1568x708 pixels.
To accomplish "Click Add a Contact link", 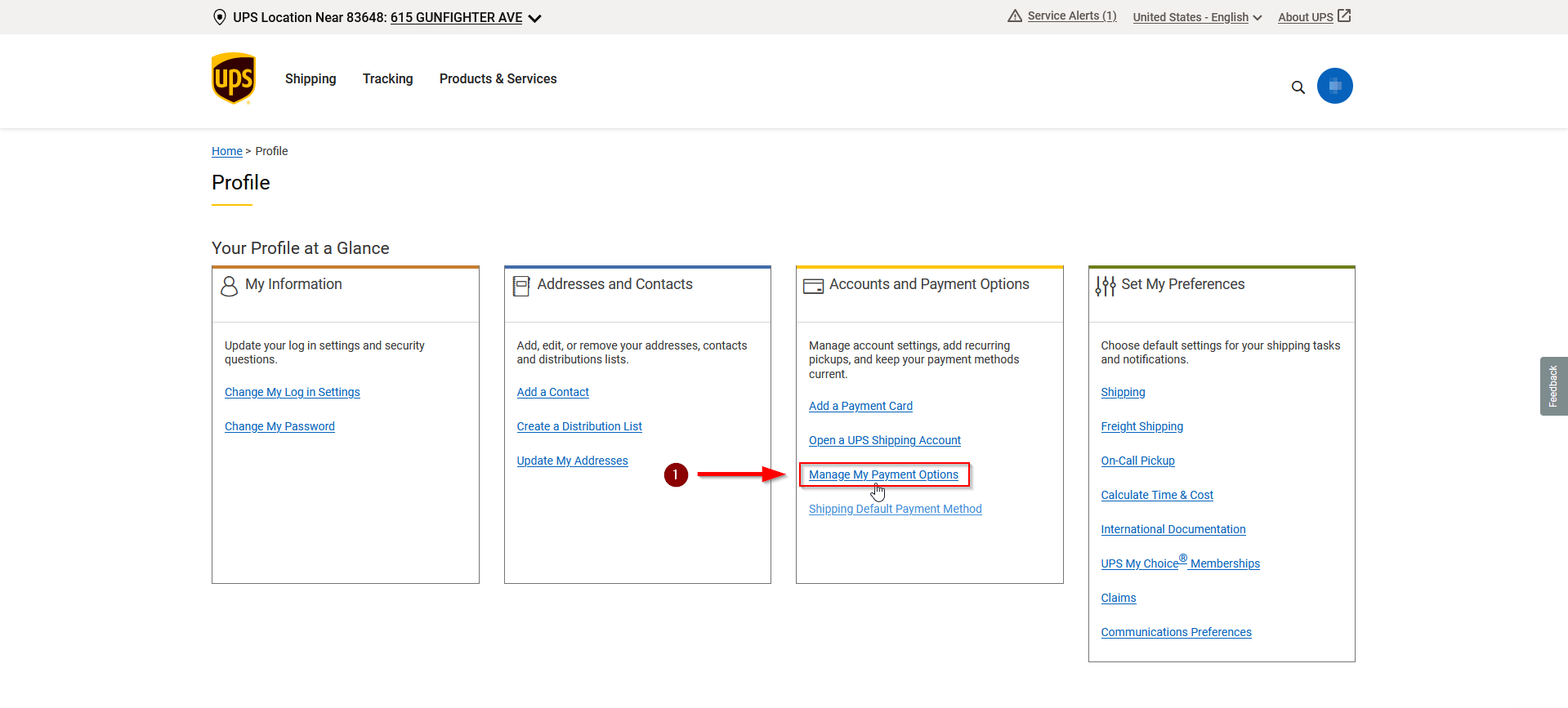I will [x=553, y=392].
